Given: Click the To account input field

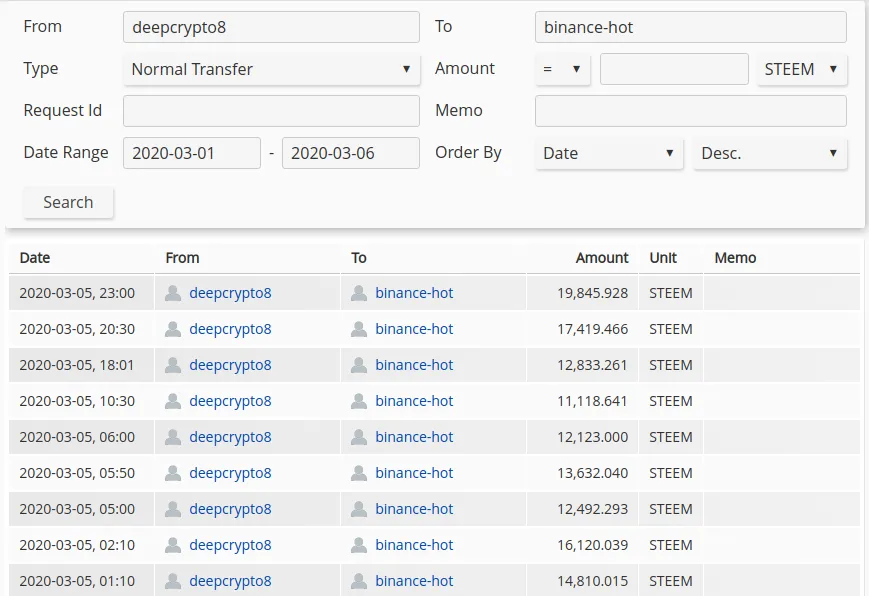Looking at the screenshot, I should pyautogui.click(x=691, y=27).
